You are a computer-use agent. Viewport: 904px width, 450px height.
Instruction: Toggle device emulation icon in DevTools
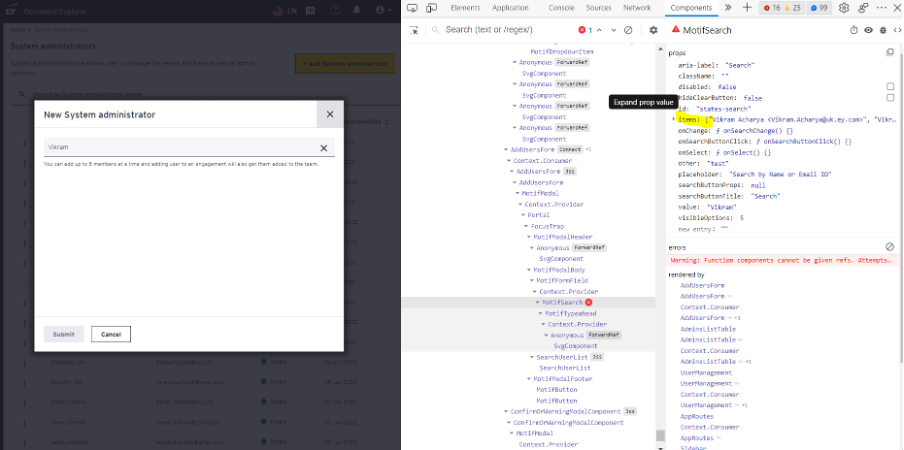coord(431,8)
